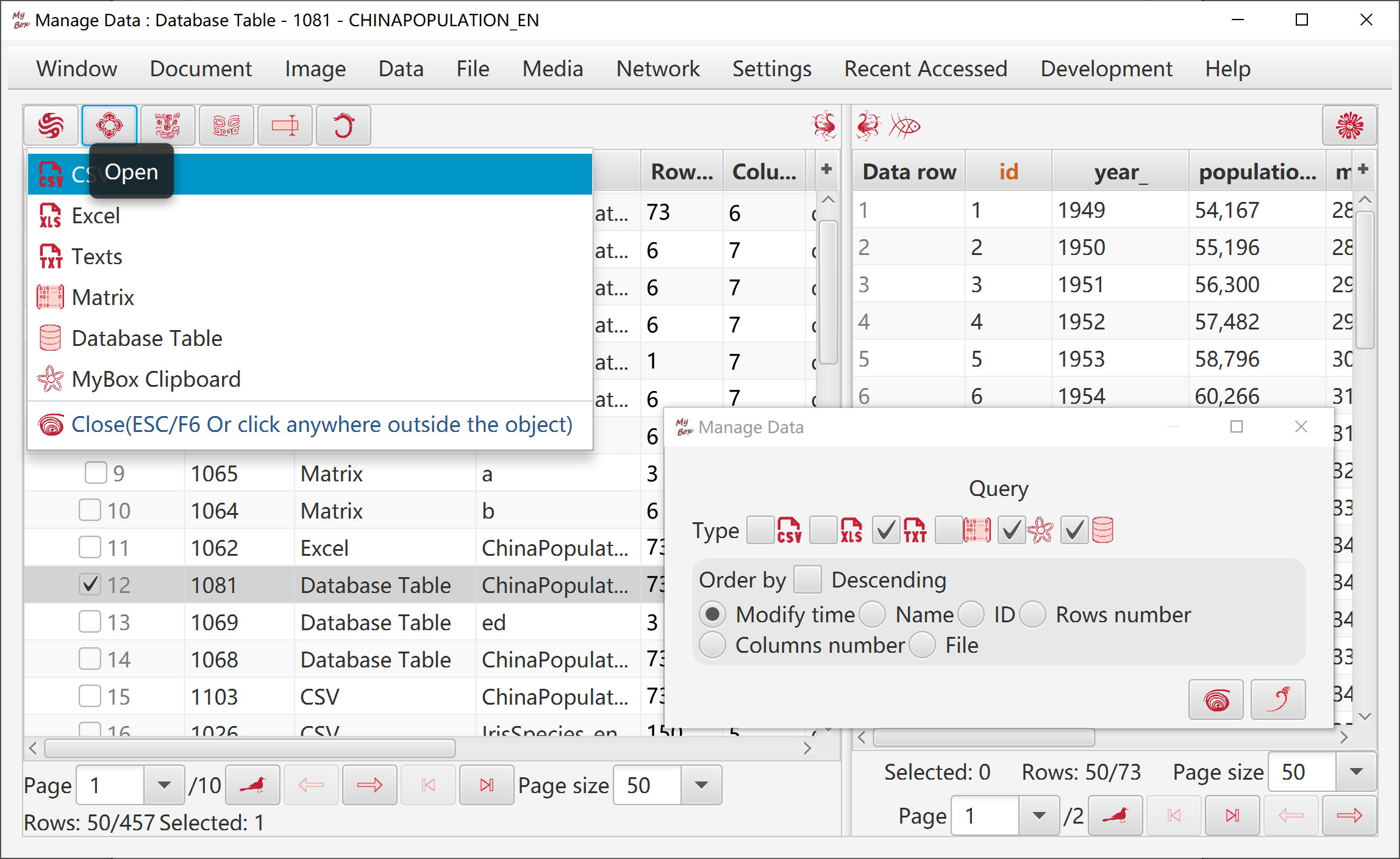Screen dimensions: 1400x859
Task: Click the sunflower icon button in the right panel
Action: (1349, 126)
